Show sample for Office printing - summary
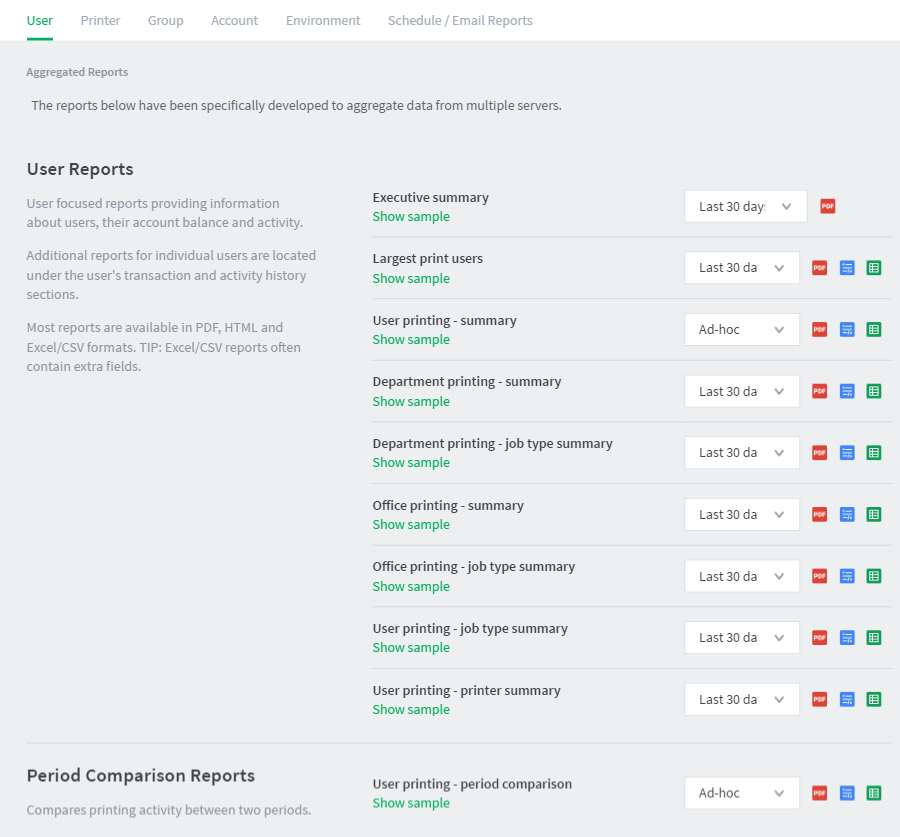 click(x=411, y=524)
